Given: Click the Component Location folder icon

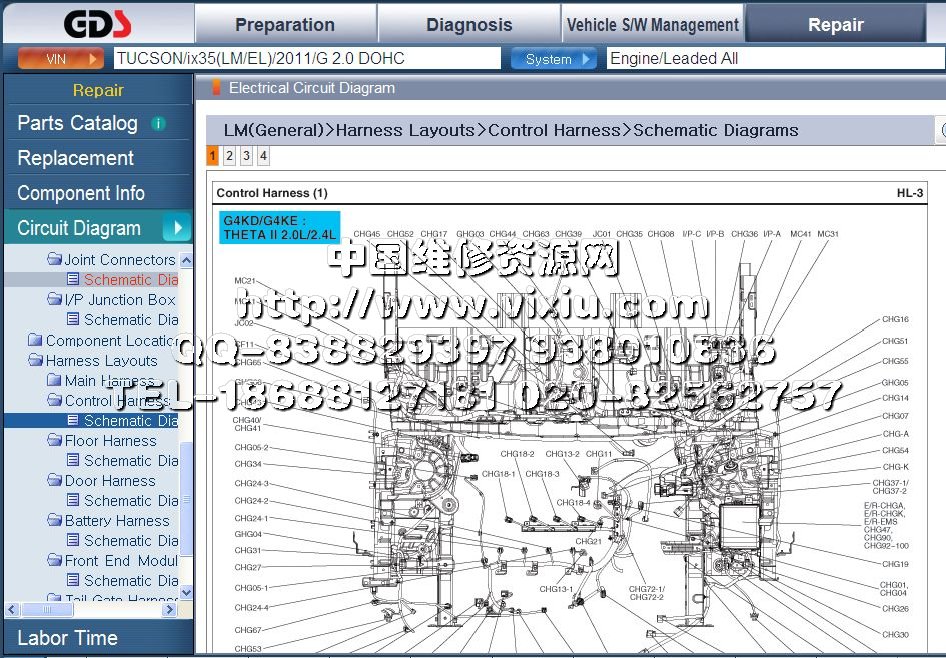Looking at the screenshot, I should pos(35,341).
